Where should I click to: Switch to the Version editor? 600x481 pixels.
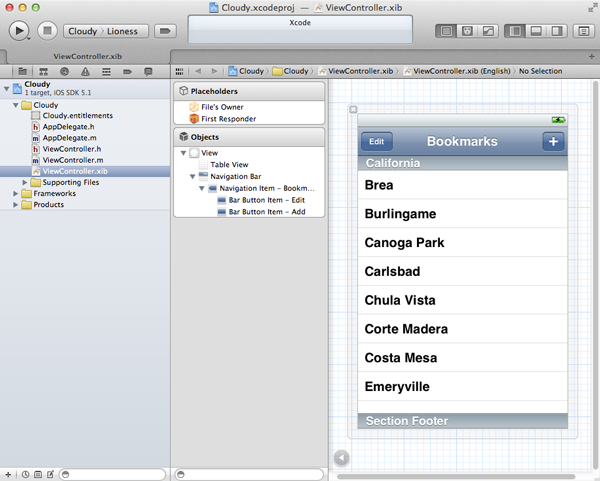488,31
